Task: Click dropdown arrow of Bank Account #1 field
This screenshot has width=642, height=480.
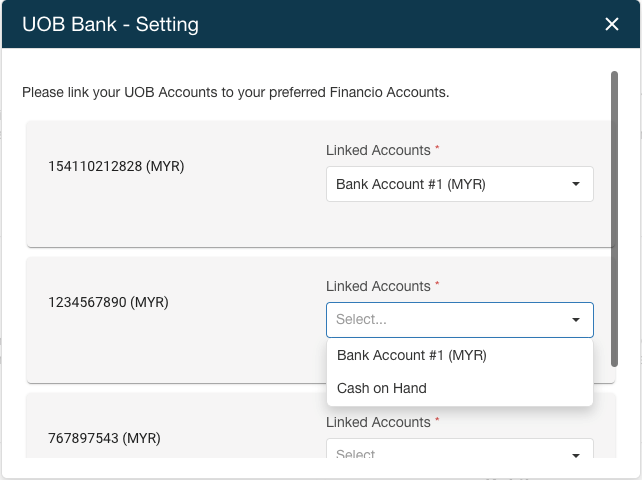Action: click(x=576, y=184)
